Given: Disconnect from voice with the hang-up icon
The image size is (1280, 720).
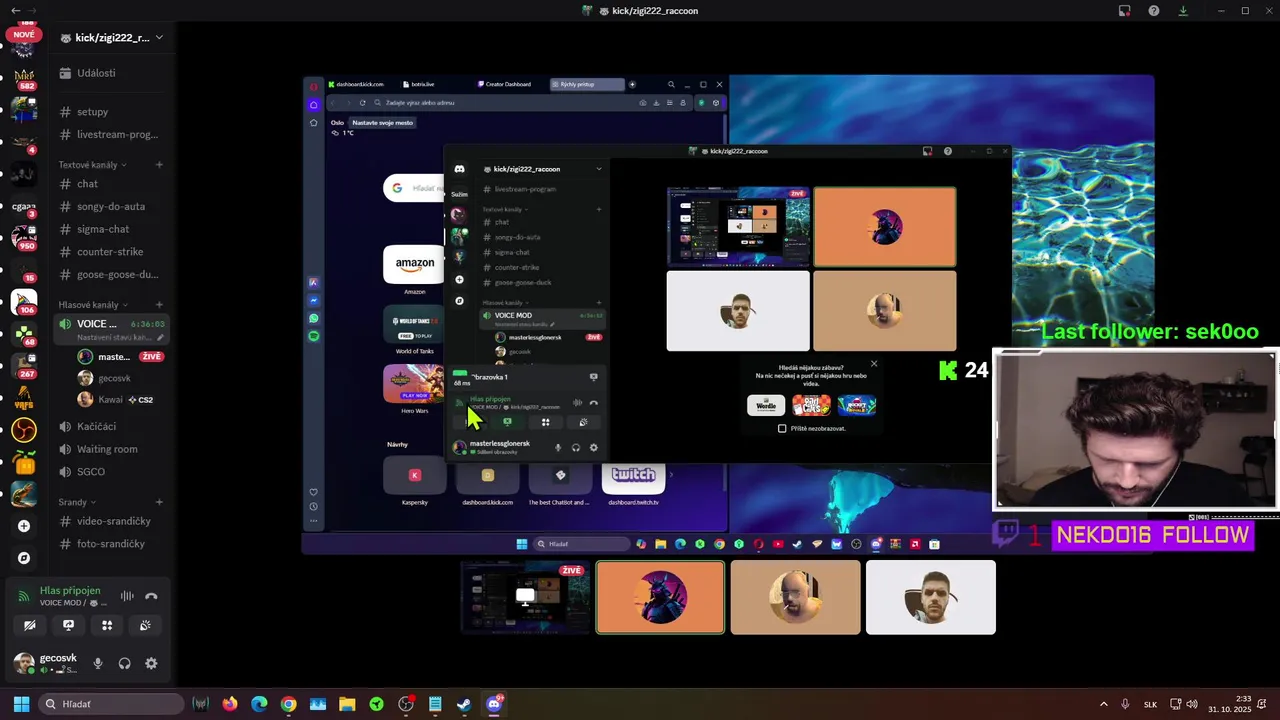Looking at the screenshot, I should point(151,596).
